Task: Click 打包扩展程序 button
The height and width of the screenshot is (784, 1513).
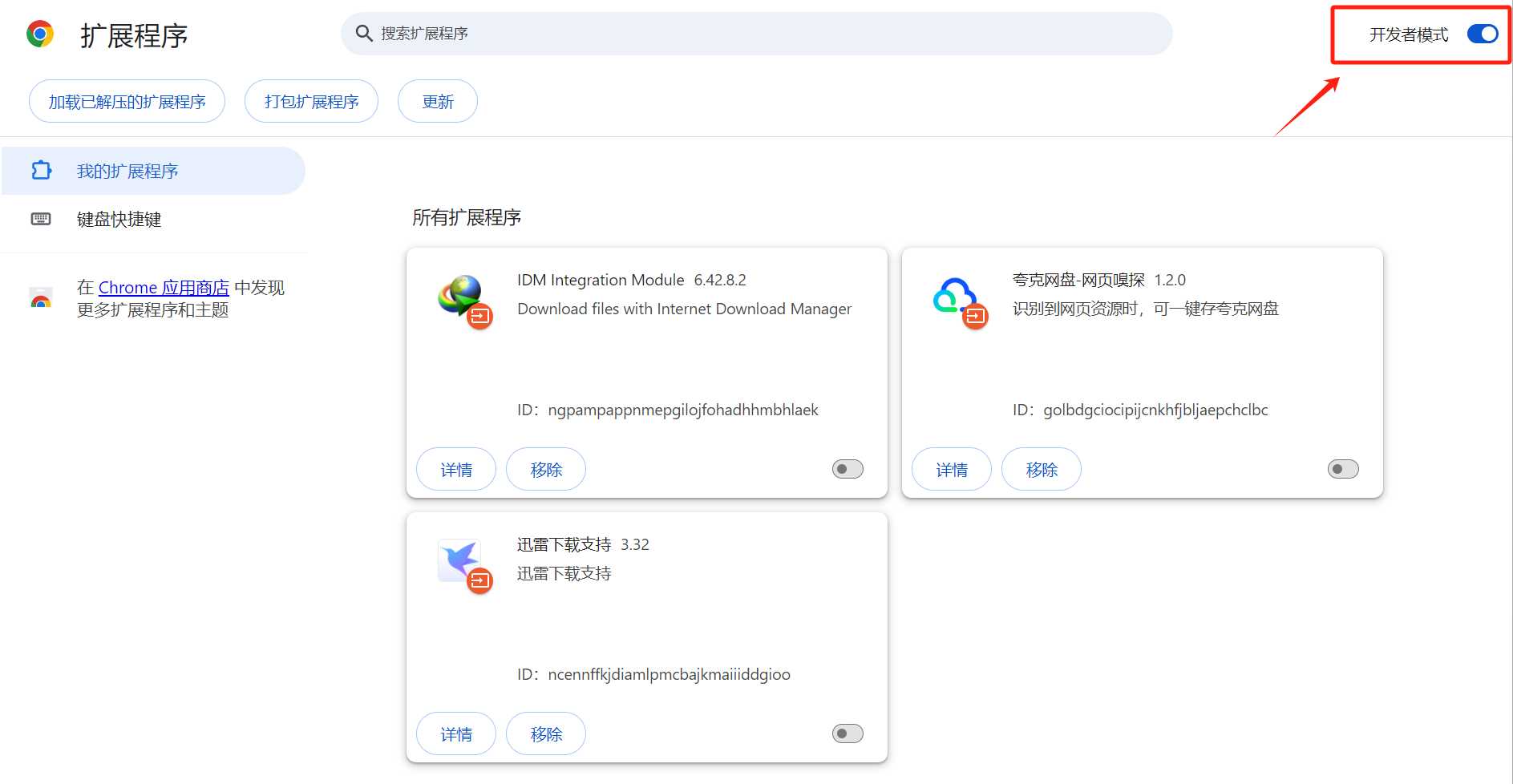Action: point(311,101)
